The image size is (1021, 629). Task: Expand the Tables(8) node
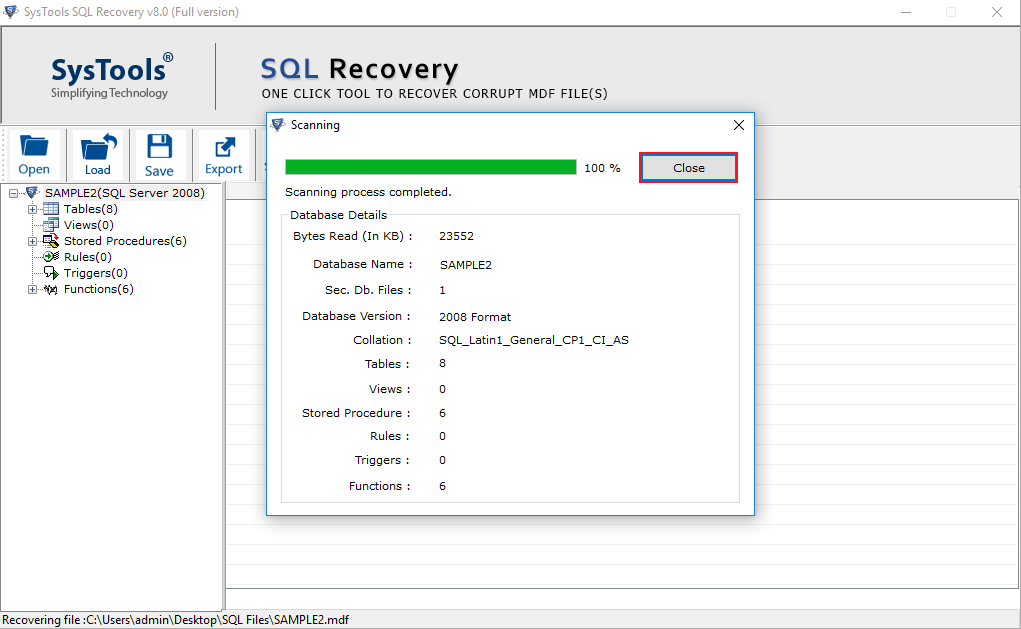(32, 210)
